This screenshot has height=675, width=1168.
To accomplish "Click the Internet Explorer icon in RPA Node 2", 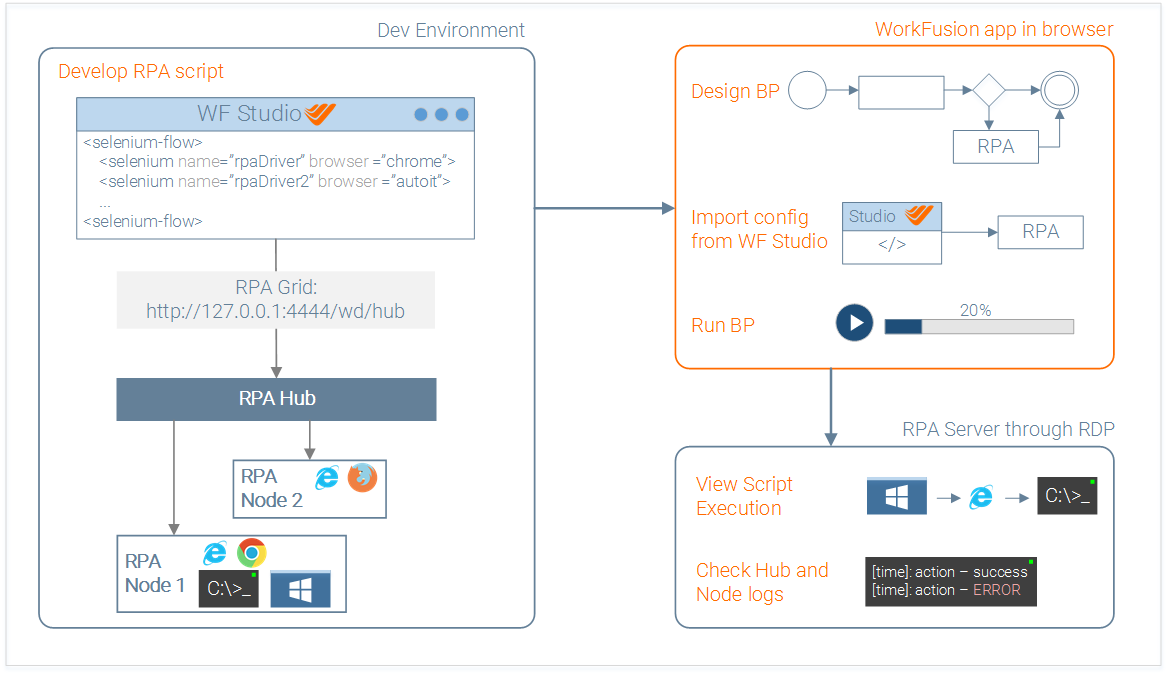I will pos(327,478).
